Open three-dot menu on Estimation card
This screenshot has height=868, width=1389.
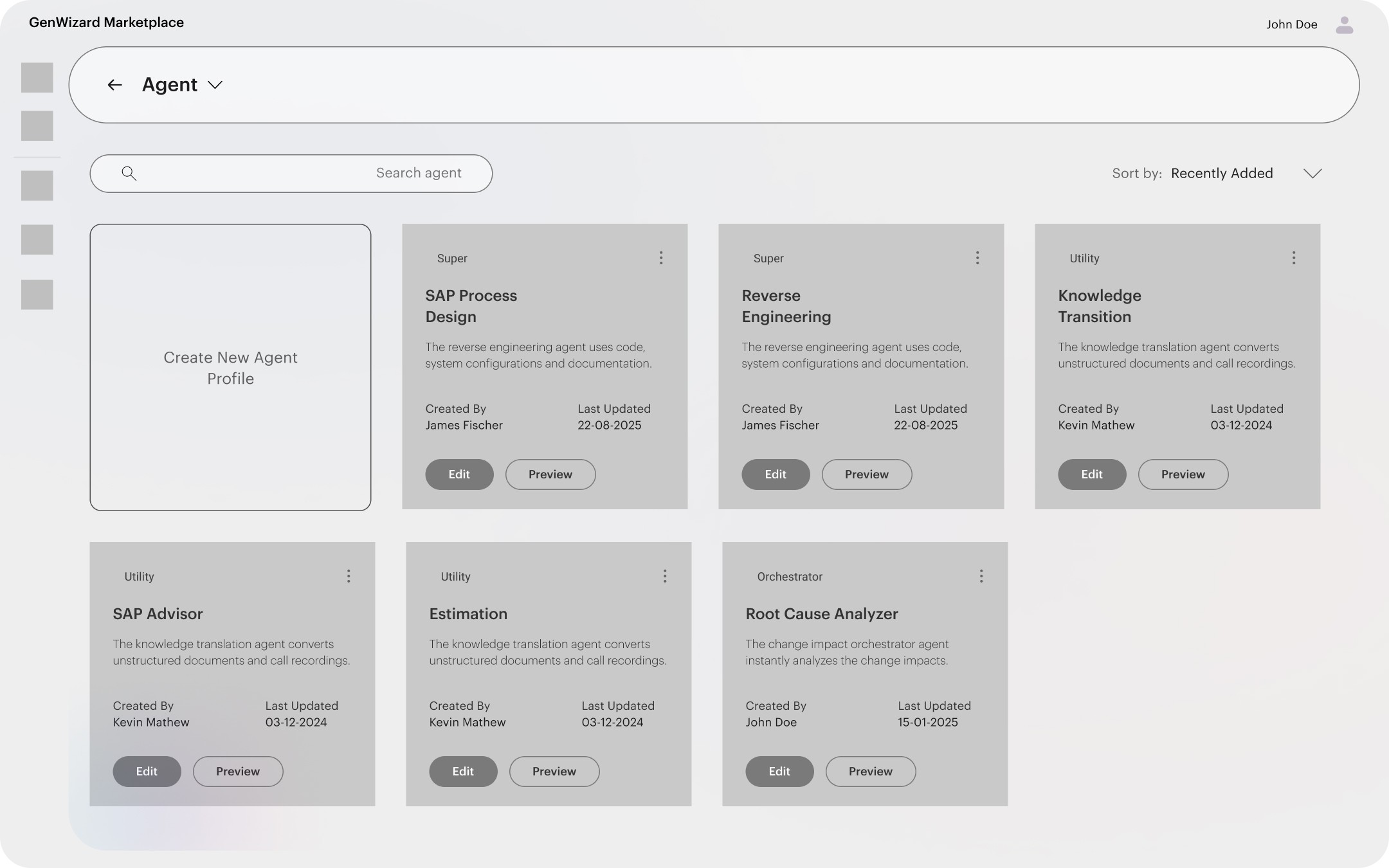[664, 576]
